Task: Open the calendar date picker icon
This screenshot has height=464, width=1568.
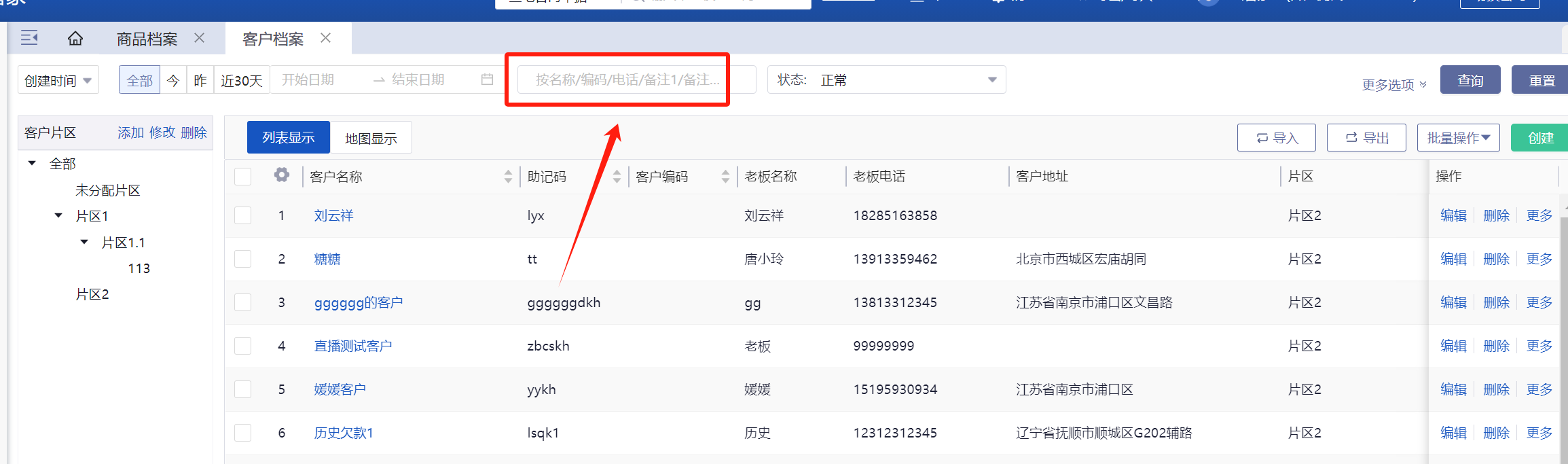Action: click(x=487, y=79)
